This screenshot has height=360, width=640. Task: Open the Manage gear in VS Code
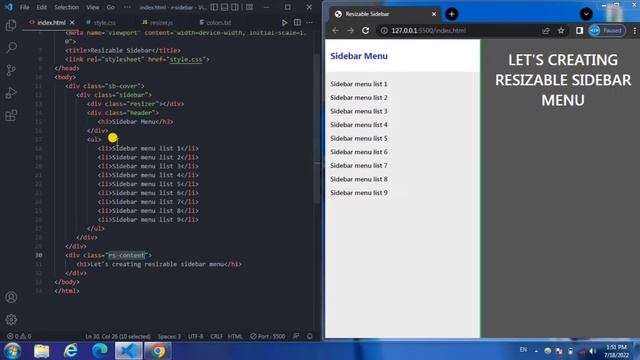(11, 320)
